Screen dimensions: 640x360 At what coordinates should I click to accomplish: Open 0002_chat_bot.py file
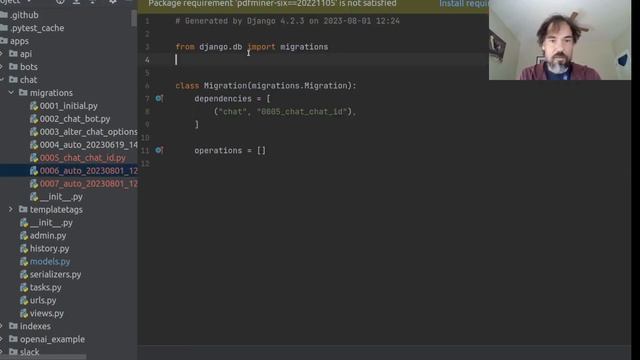tap(75, 119)
